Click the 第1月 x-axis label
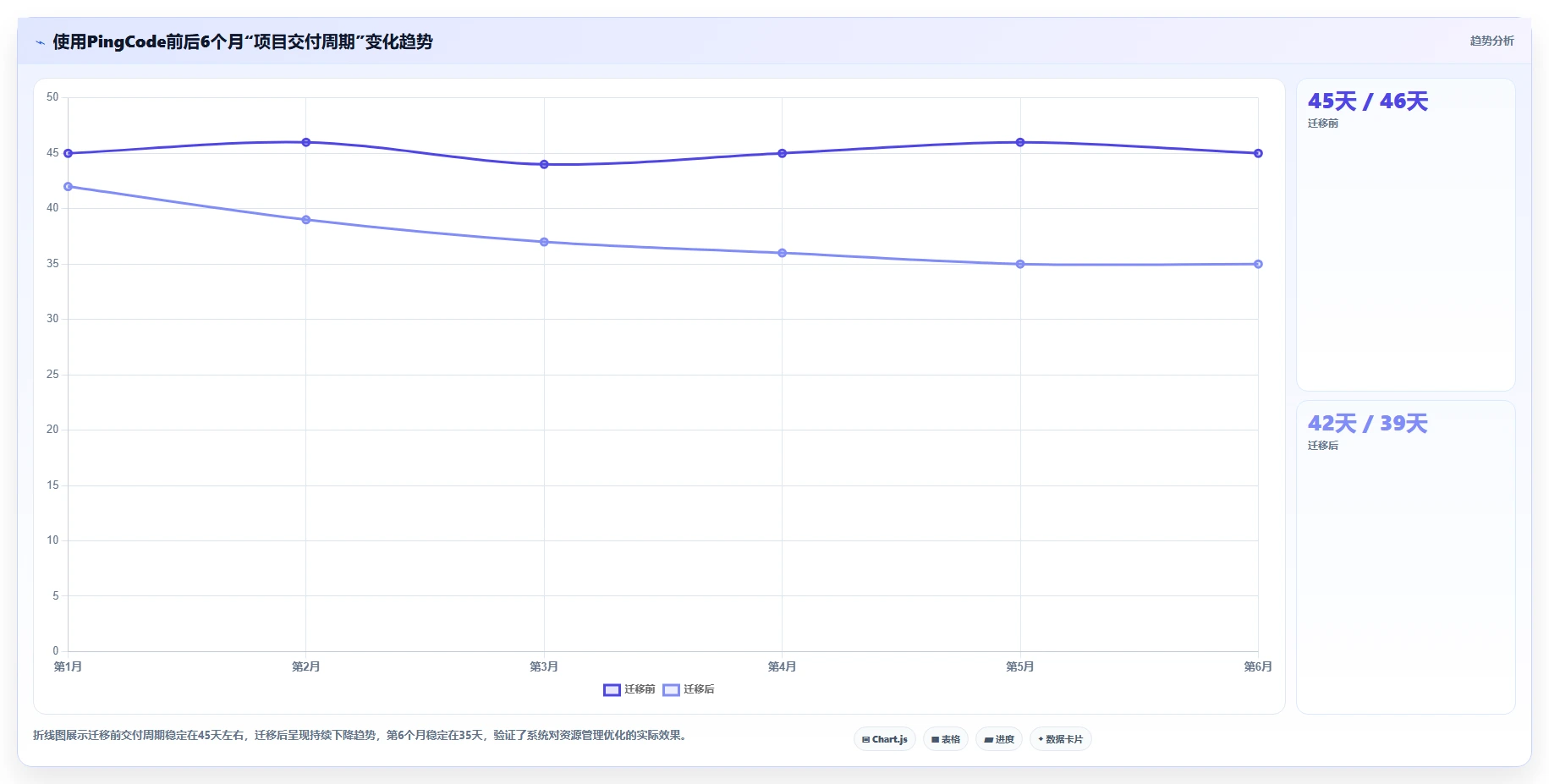The height and width of the screenshot is (784, 1549). pos(69,666)
